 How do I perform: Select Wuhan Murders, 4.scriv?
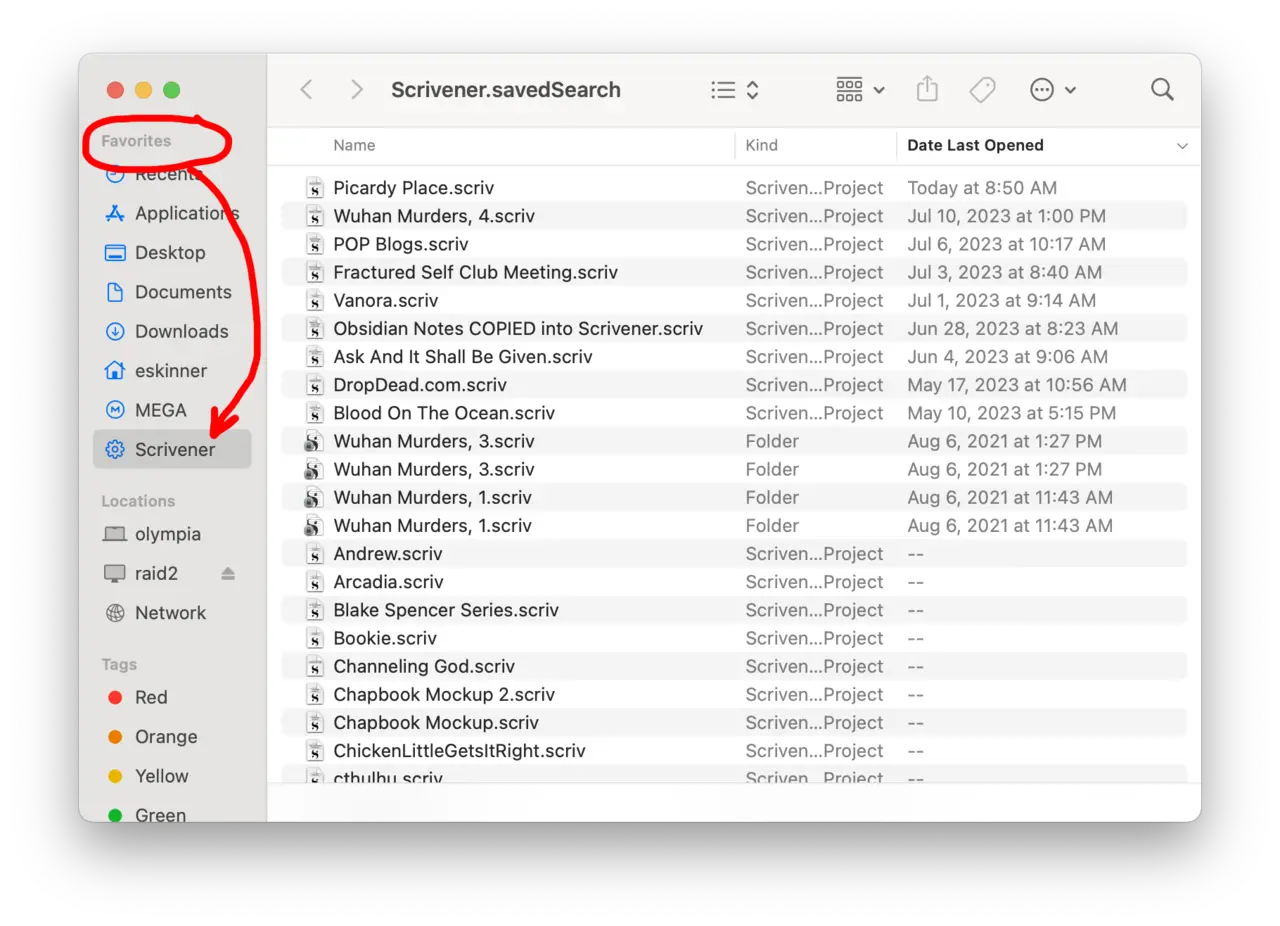pyautogui.click(x=734, y=216)
